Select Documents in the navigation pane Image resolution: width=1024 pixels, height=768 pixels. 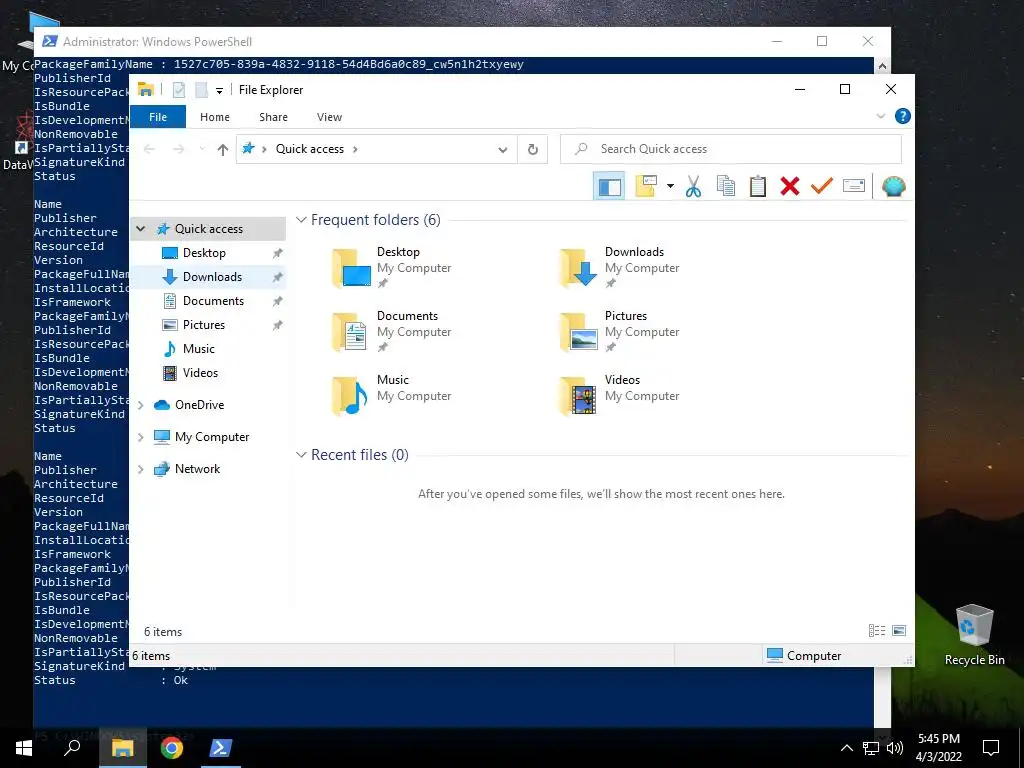pyautogui.click(x=213, y=301)
